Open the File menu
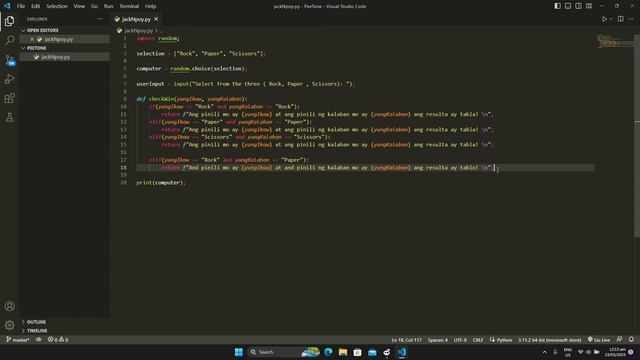The height and width of the screenshot is (360, 640). click(21, 6)
